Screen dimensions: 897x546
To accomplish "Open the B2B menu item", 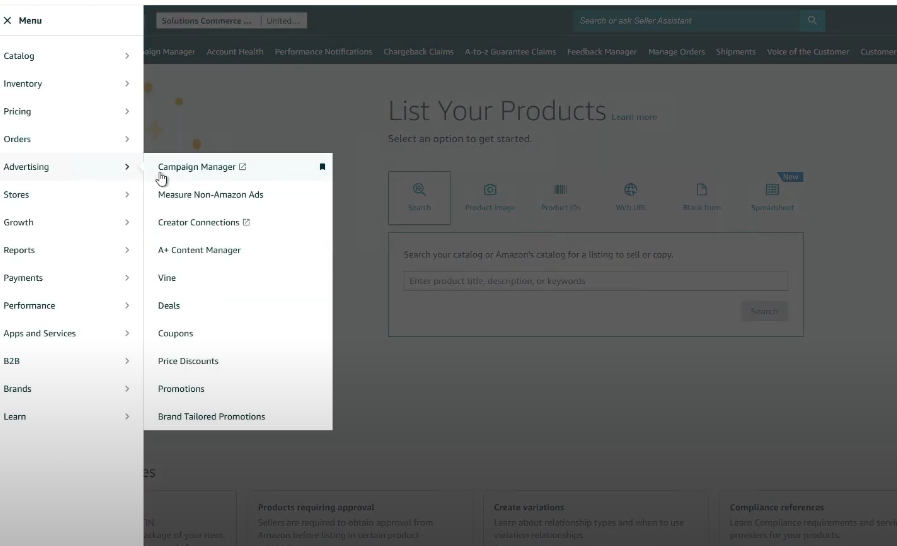I will [72, 361].
